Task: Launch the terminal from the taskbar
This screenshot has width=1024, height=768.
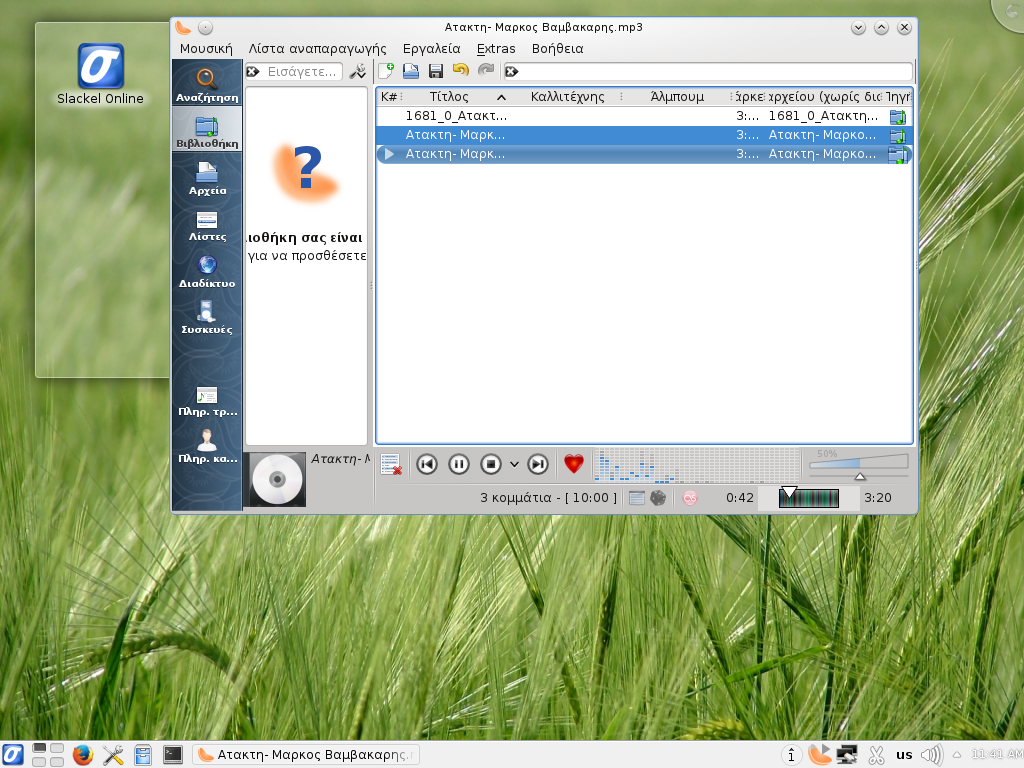Action: point(173,755)
